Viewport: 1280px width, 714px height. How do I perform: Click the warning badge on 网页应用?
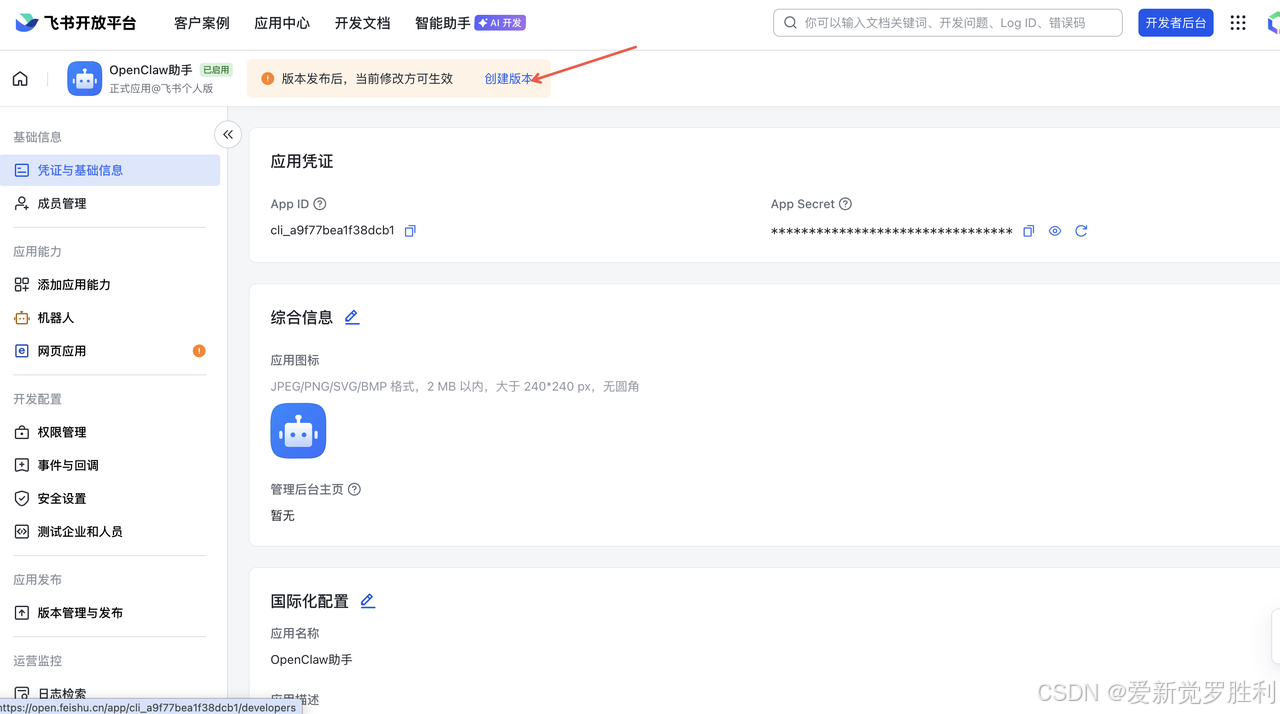click(199, 351)
